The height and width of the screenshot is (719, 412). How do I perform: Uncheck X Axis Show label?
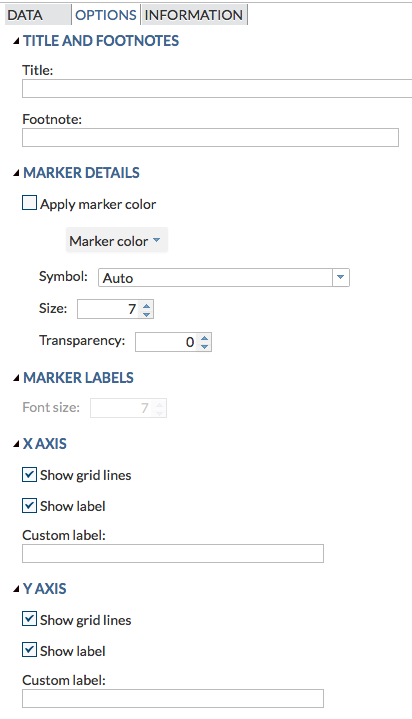pos(29,506)
